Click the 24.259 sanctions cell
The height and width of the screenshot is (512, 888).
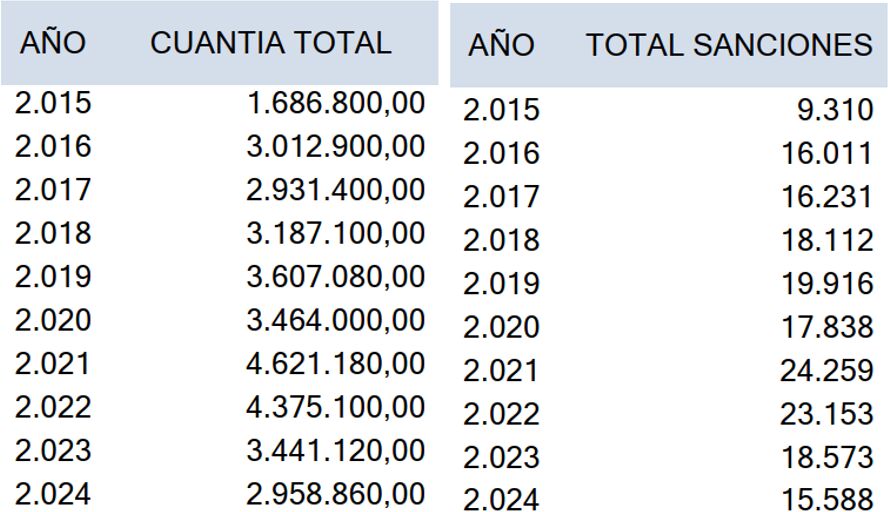coord(827,371)
